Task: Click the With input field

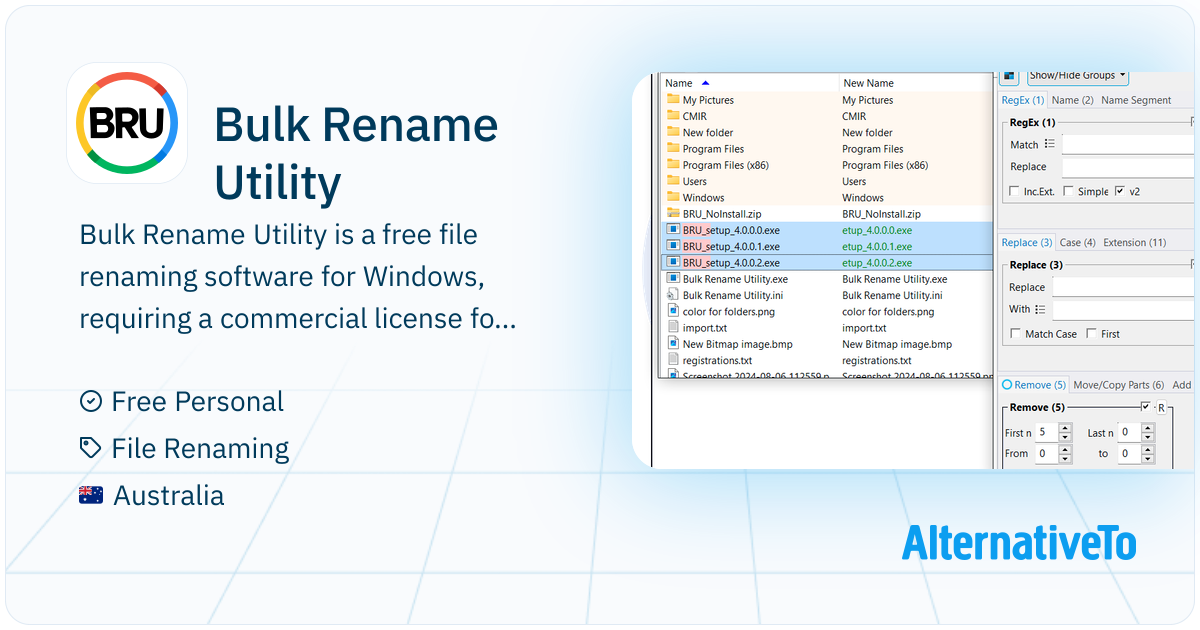Action: click(1122, 310)
